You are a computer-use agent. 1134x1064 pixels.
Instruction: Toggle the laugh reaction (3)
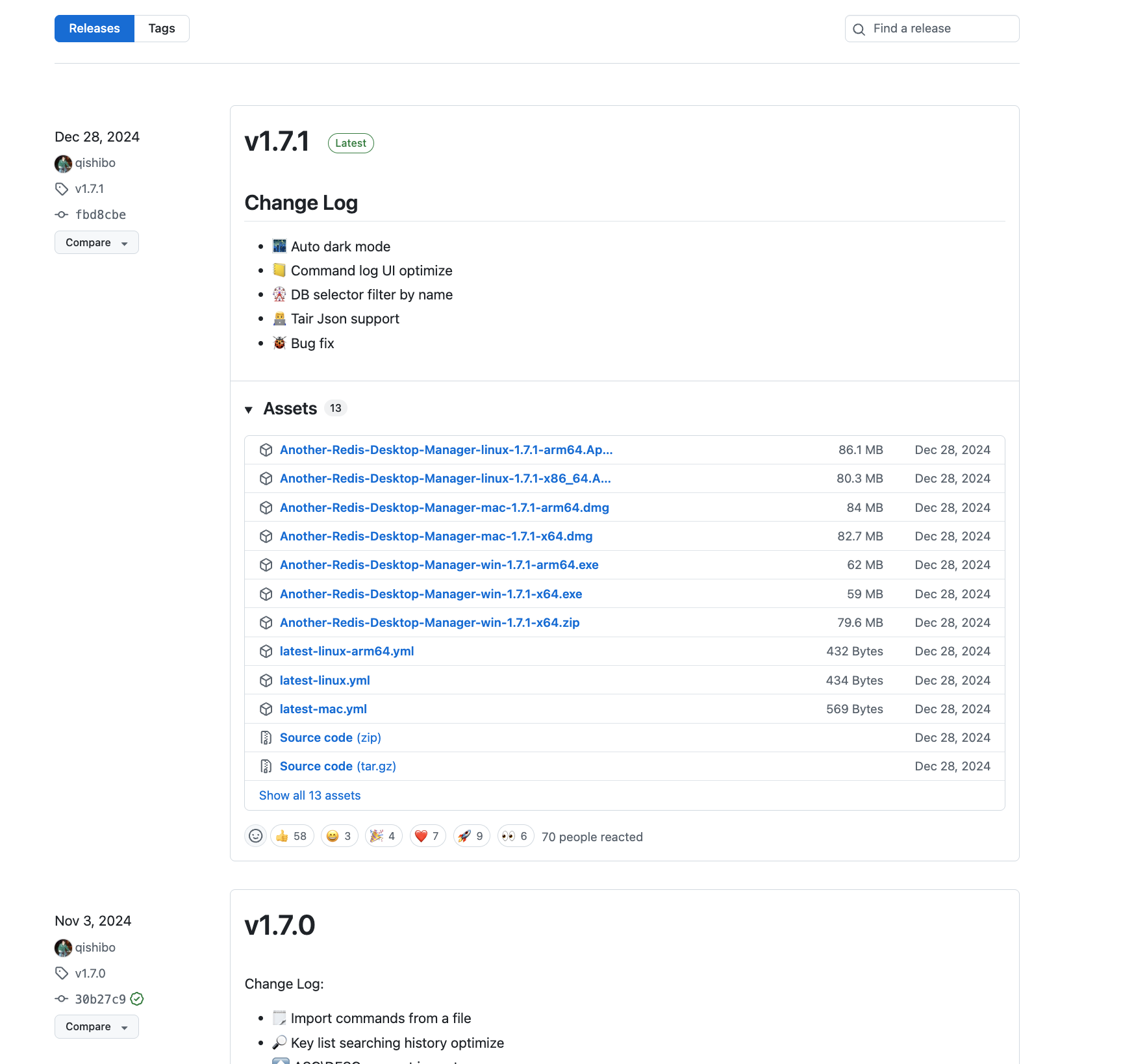(340, 836)
